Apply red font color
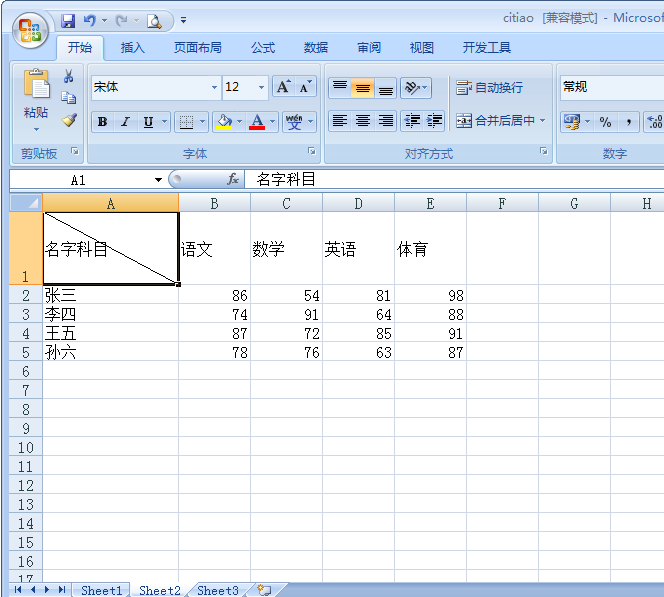664x597 pixels. pos(257,122)
